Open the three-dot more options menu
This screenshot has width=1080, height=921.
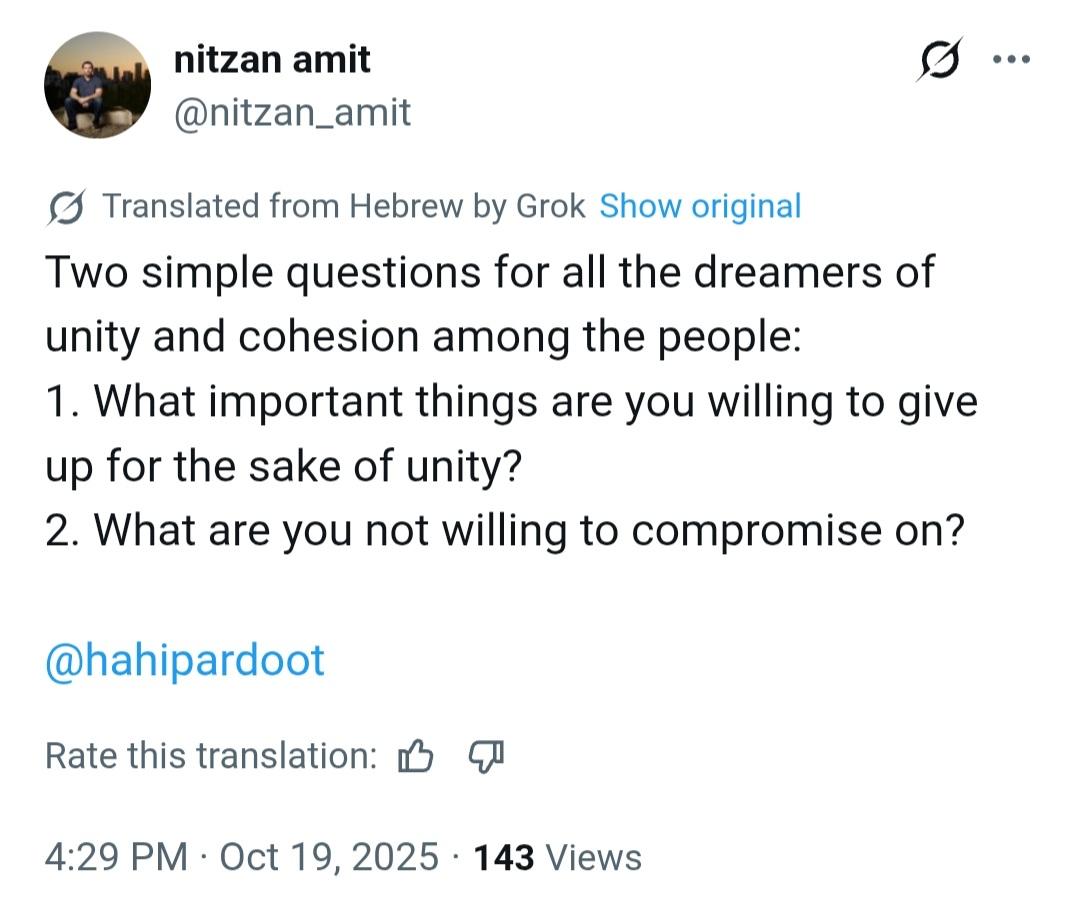pos(1011,59)
